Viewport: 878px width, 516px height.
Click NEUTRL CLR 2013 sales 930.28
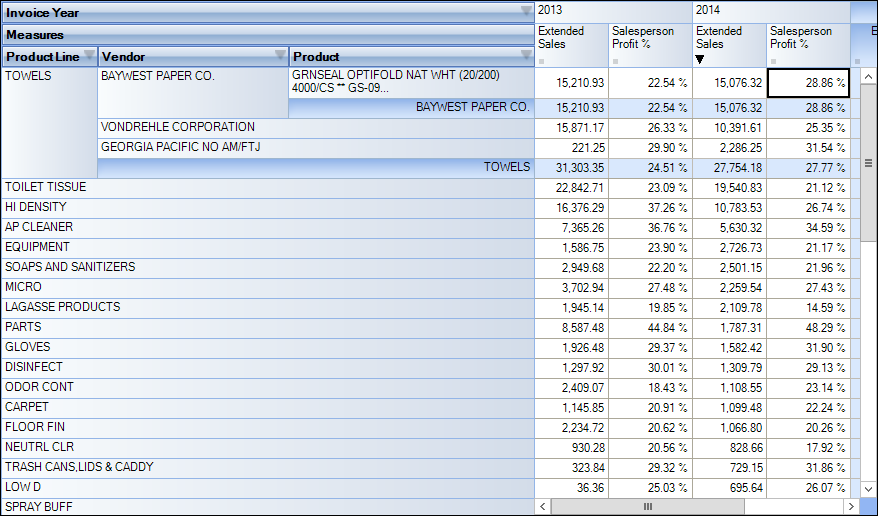(x=572, y=448)
